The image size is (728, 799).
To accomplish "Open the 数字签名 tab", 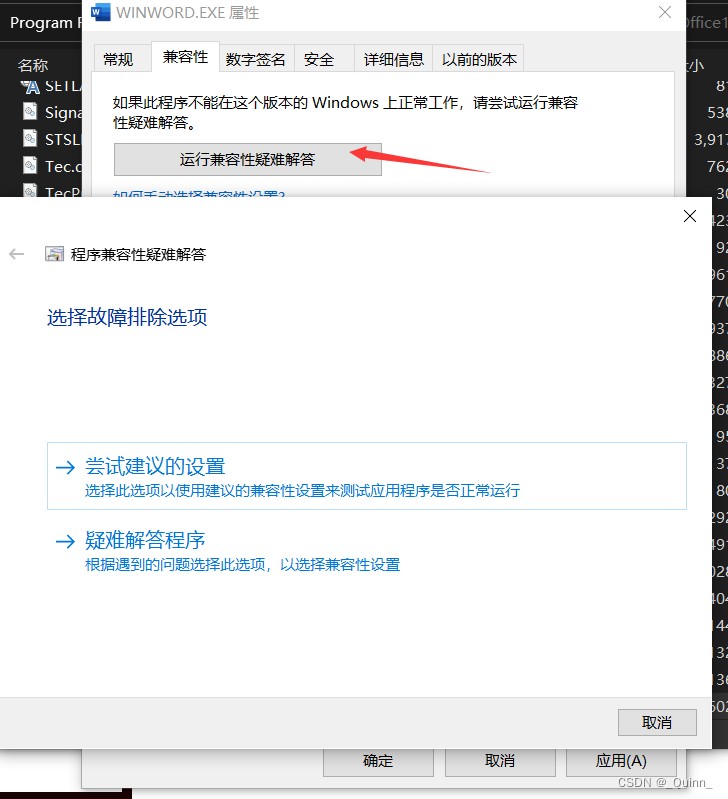I will (x=256, y=59).
